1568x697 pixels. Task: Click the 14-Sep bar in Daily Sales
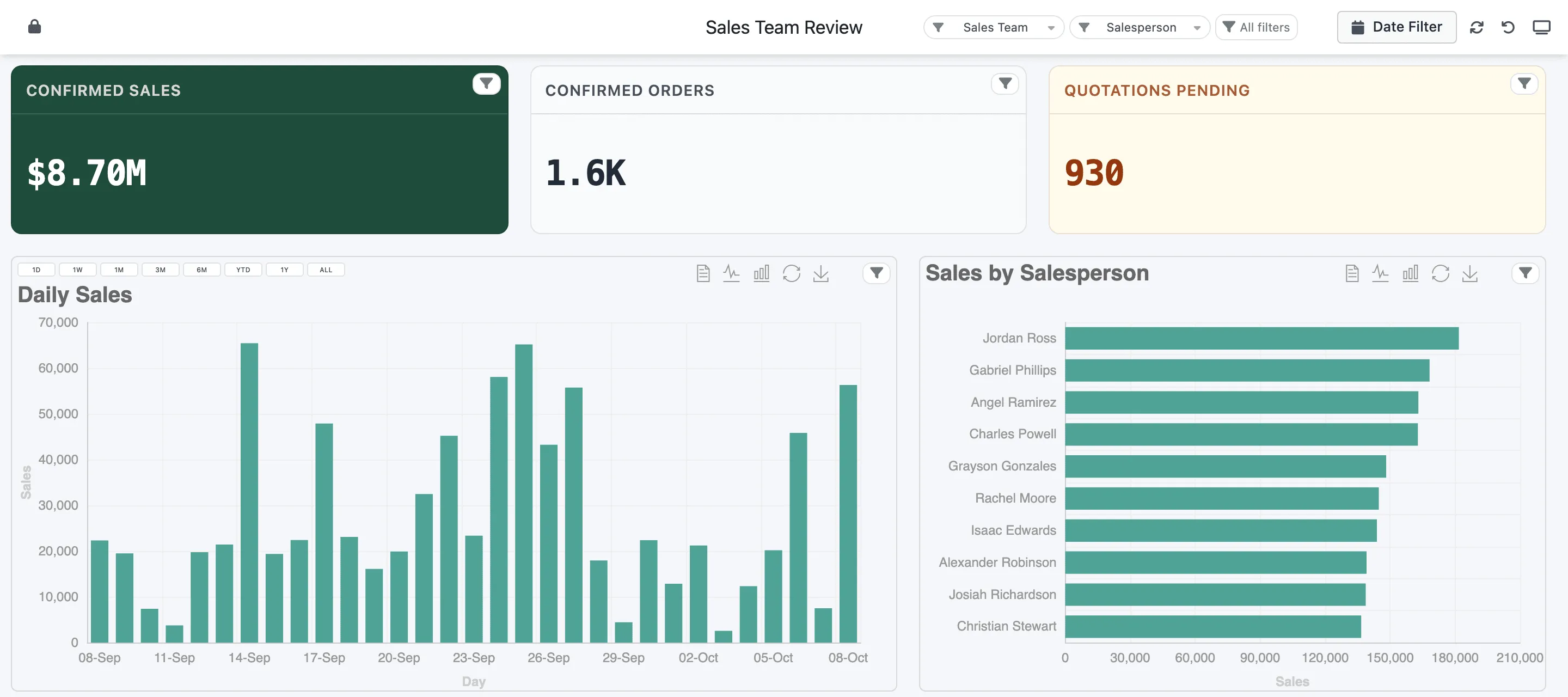coord(249,493)
